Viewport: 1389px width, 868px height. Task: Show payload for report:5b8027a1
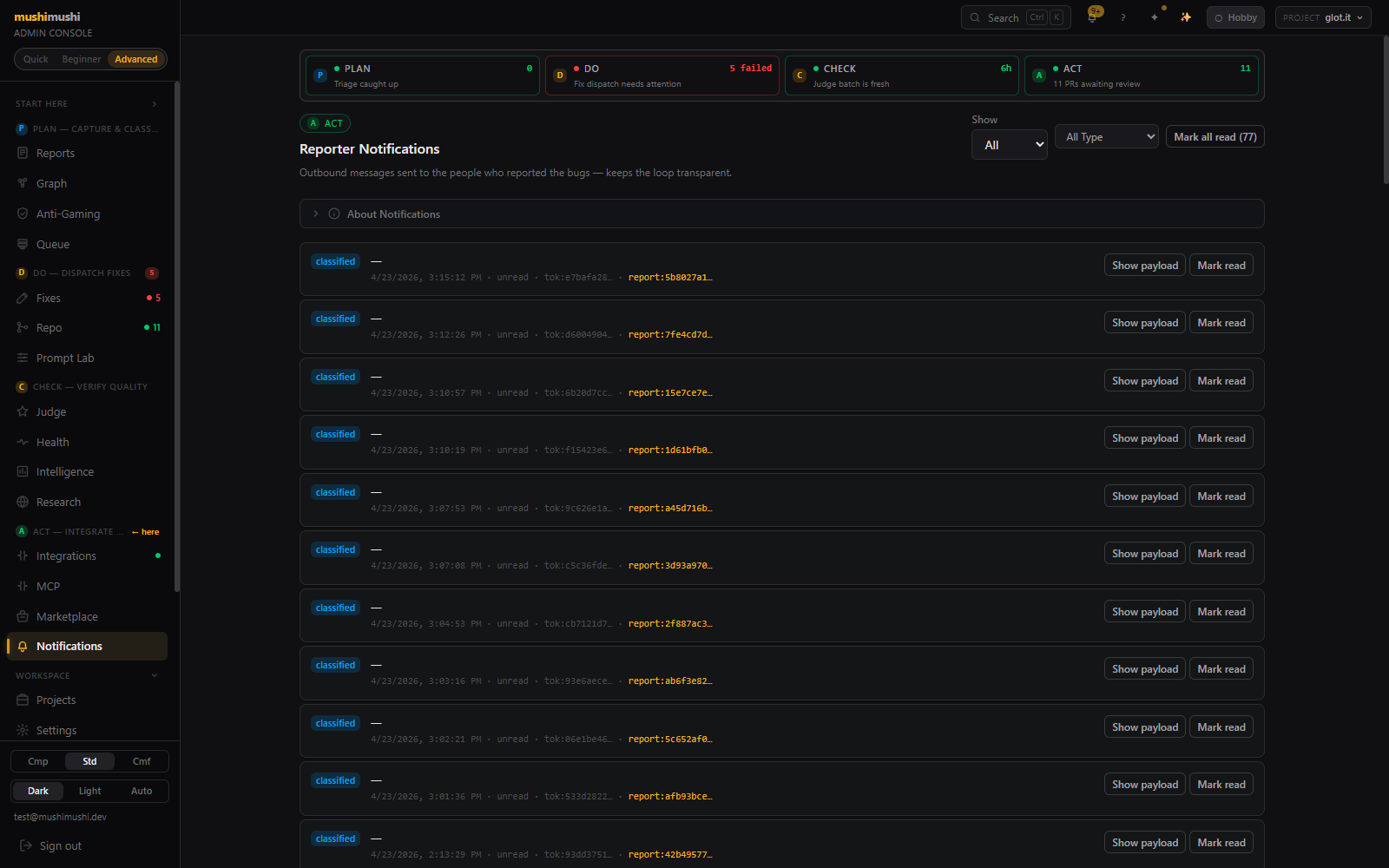(1145, 265)
